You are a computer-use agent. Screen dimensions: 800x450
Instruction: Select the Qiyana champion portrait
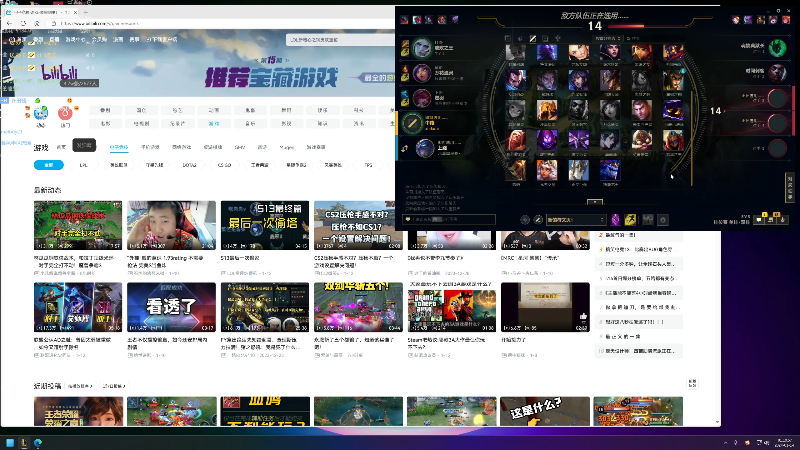[547, 169]
